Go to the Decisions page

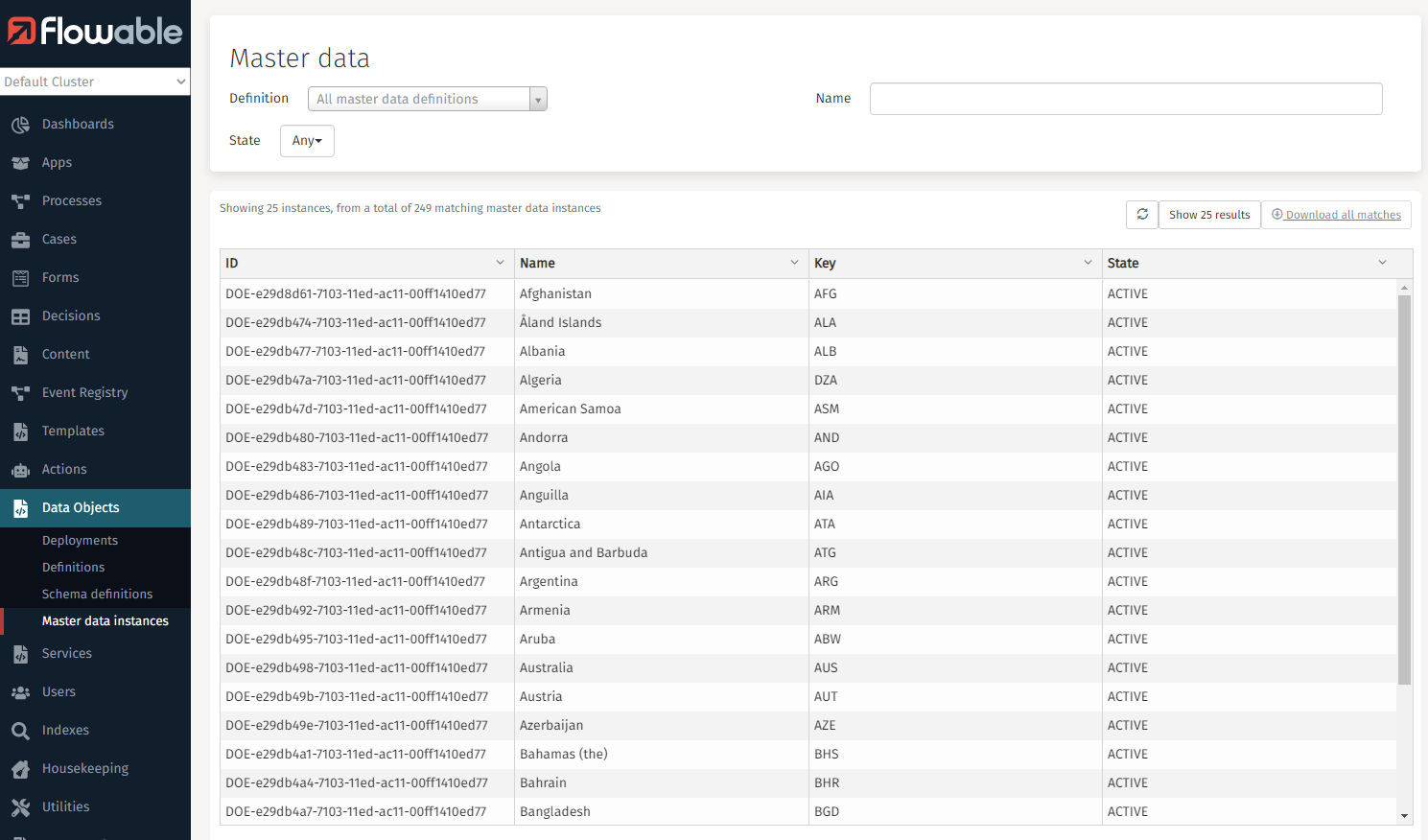point(72,315)
